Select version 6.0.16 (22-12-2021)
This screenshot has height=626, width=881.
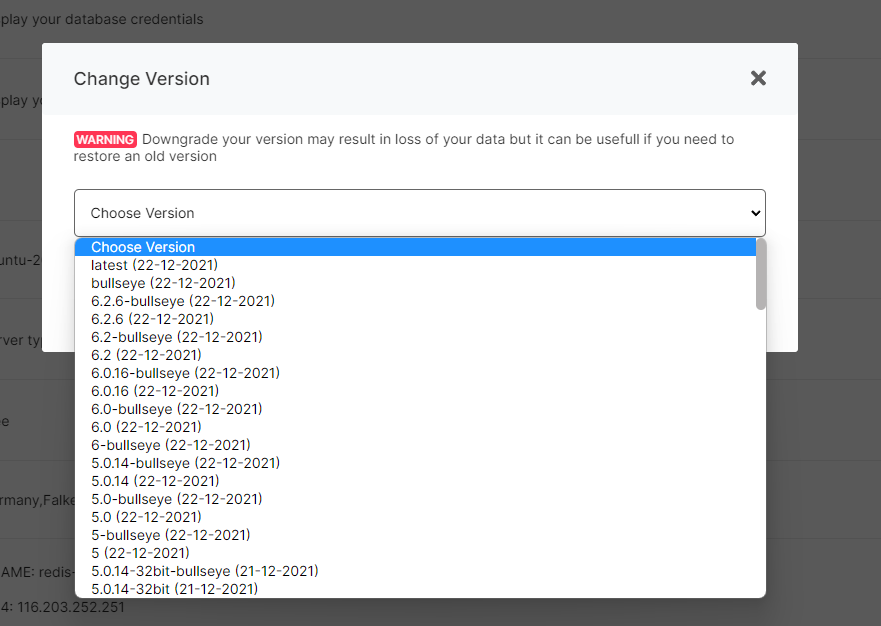pyautogui.click(x=155, y=391)
